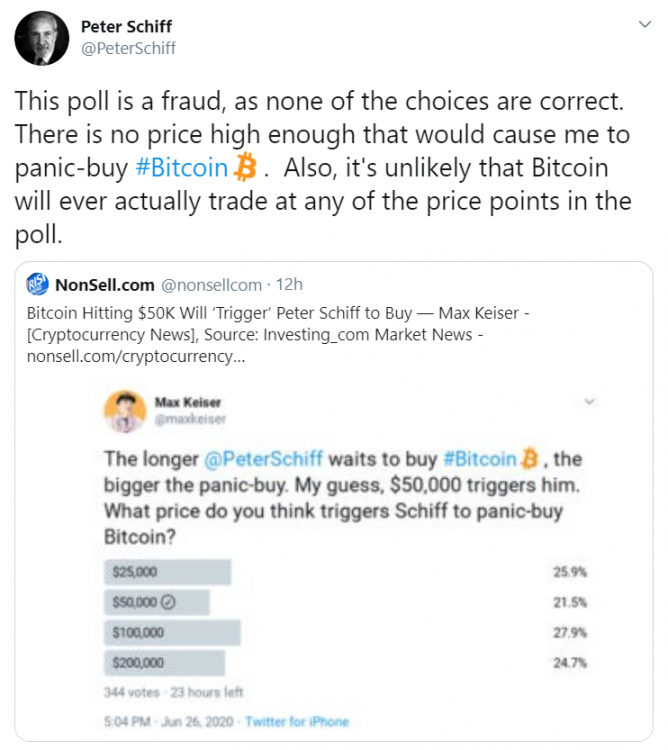Click the Peter Schiff display name

126,27
